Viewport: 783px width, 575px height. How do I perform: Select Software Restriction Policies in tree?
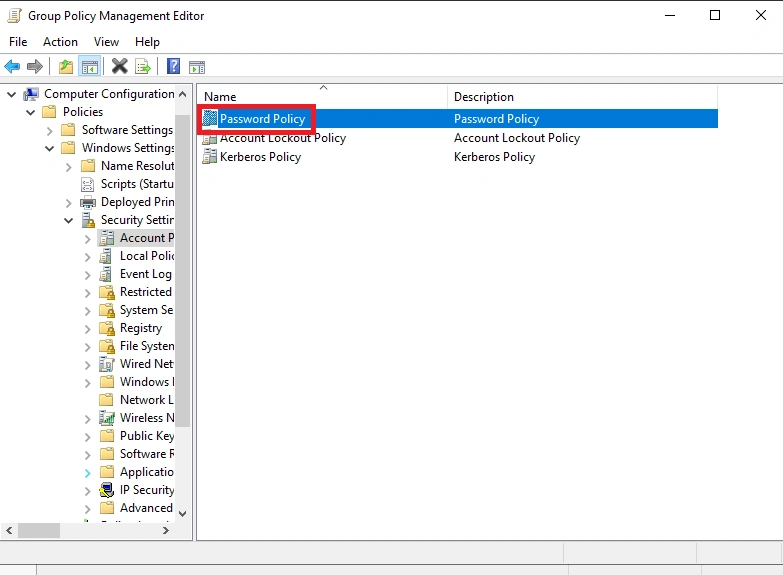147,454
